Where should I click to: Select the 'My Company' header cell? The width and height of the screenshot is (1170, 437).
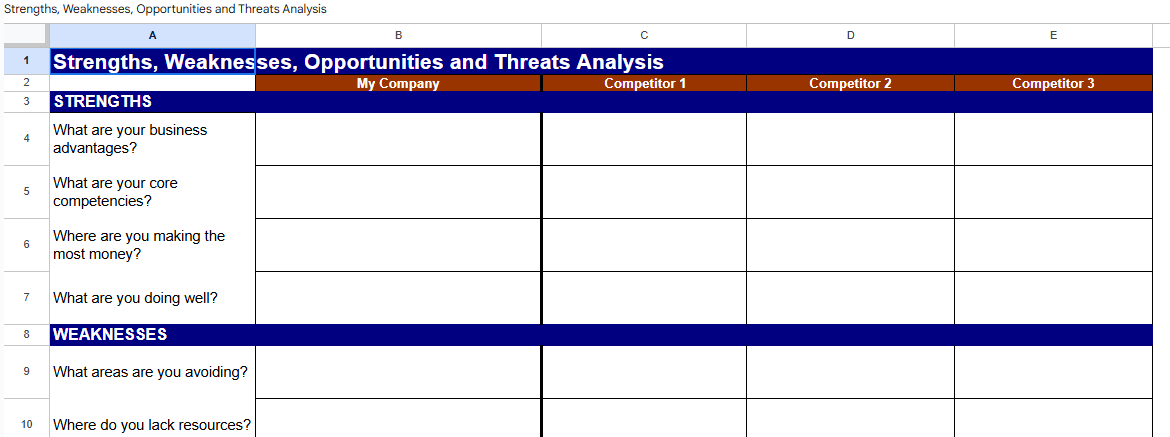tap(398, 84)
